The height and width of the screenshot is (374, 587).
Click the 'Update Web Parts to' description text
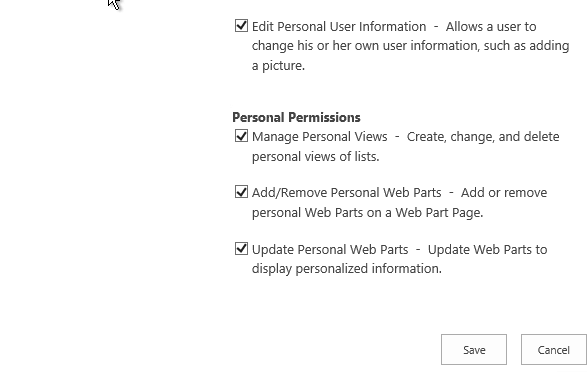point(487,249)
